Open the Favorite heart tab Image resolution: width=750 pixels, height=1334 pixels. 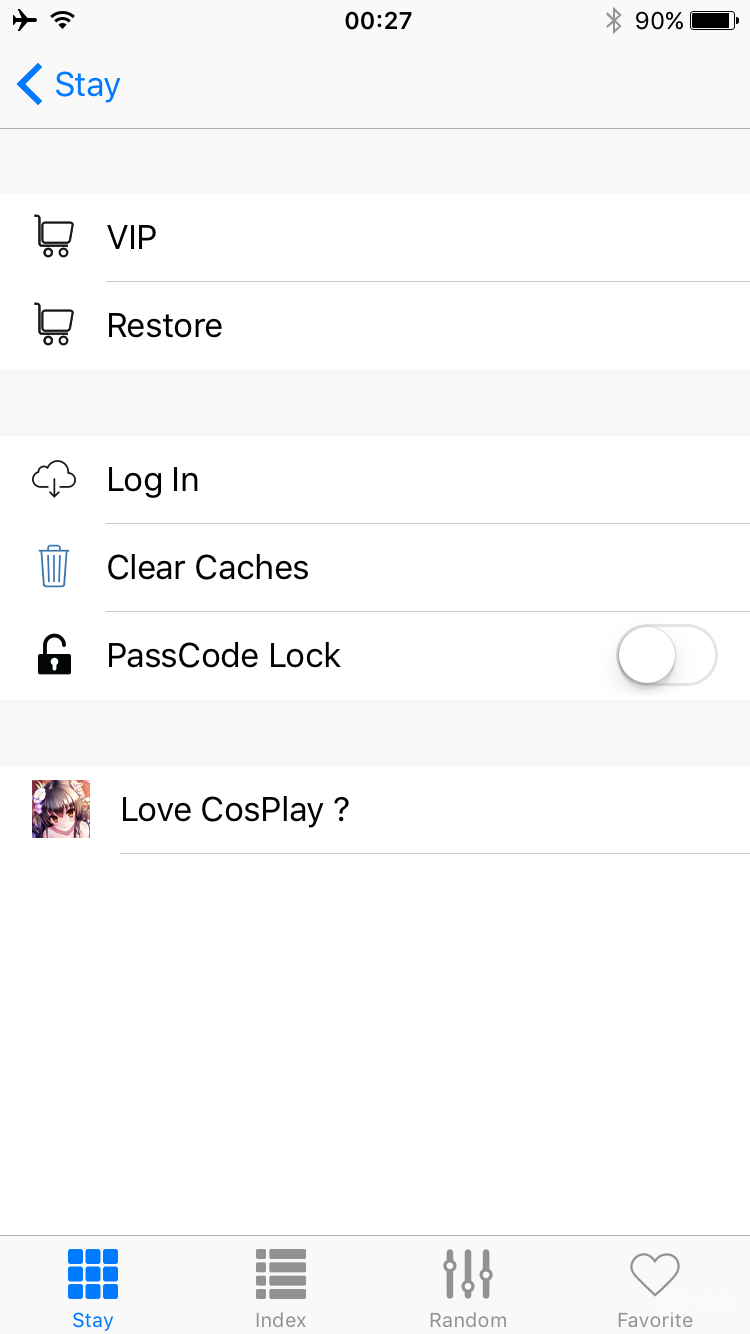pos(655,1289)
